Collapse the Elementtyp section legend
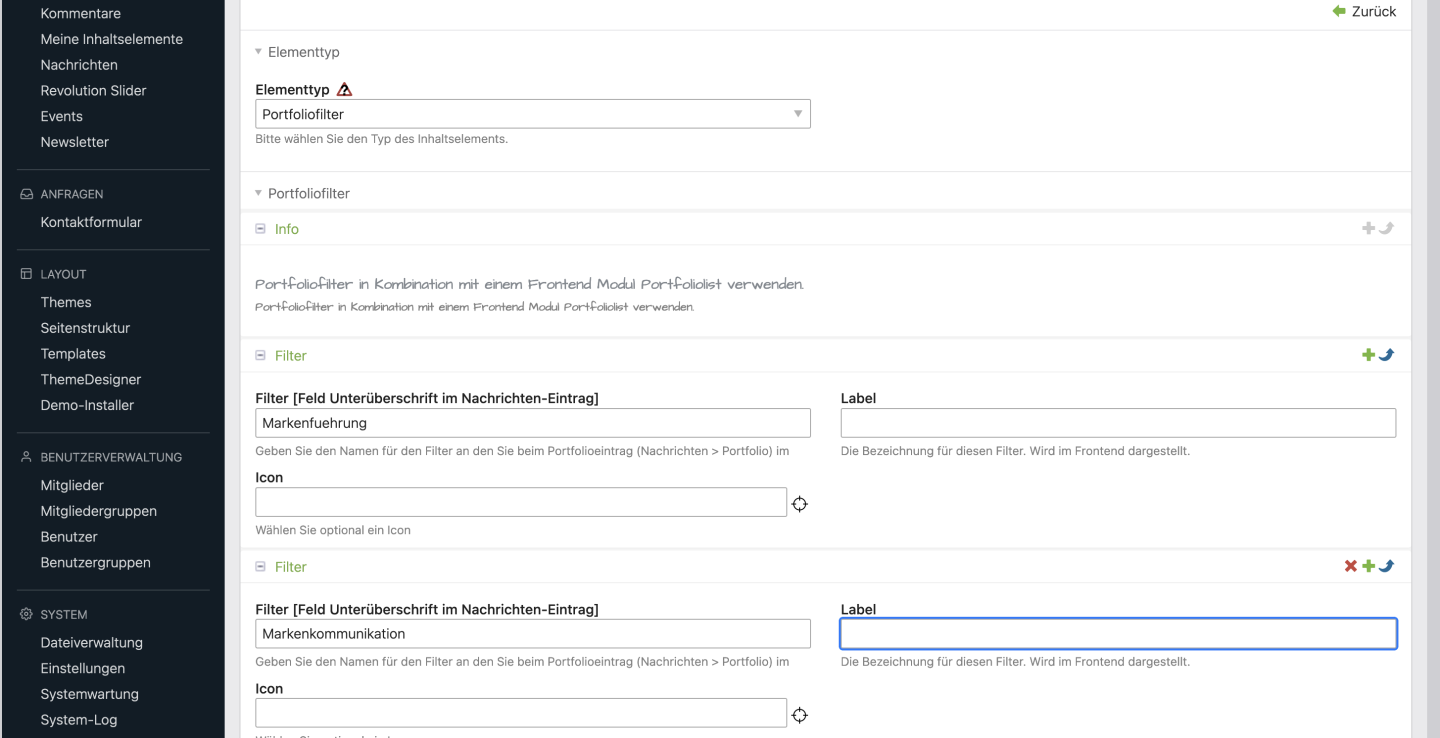This screenshot has height=738, width=1440. click(x=303, y=52)
